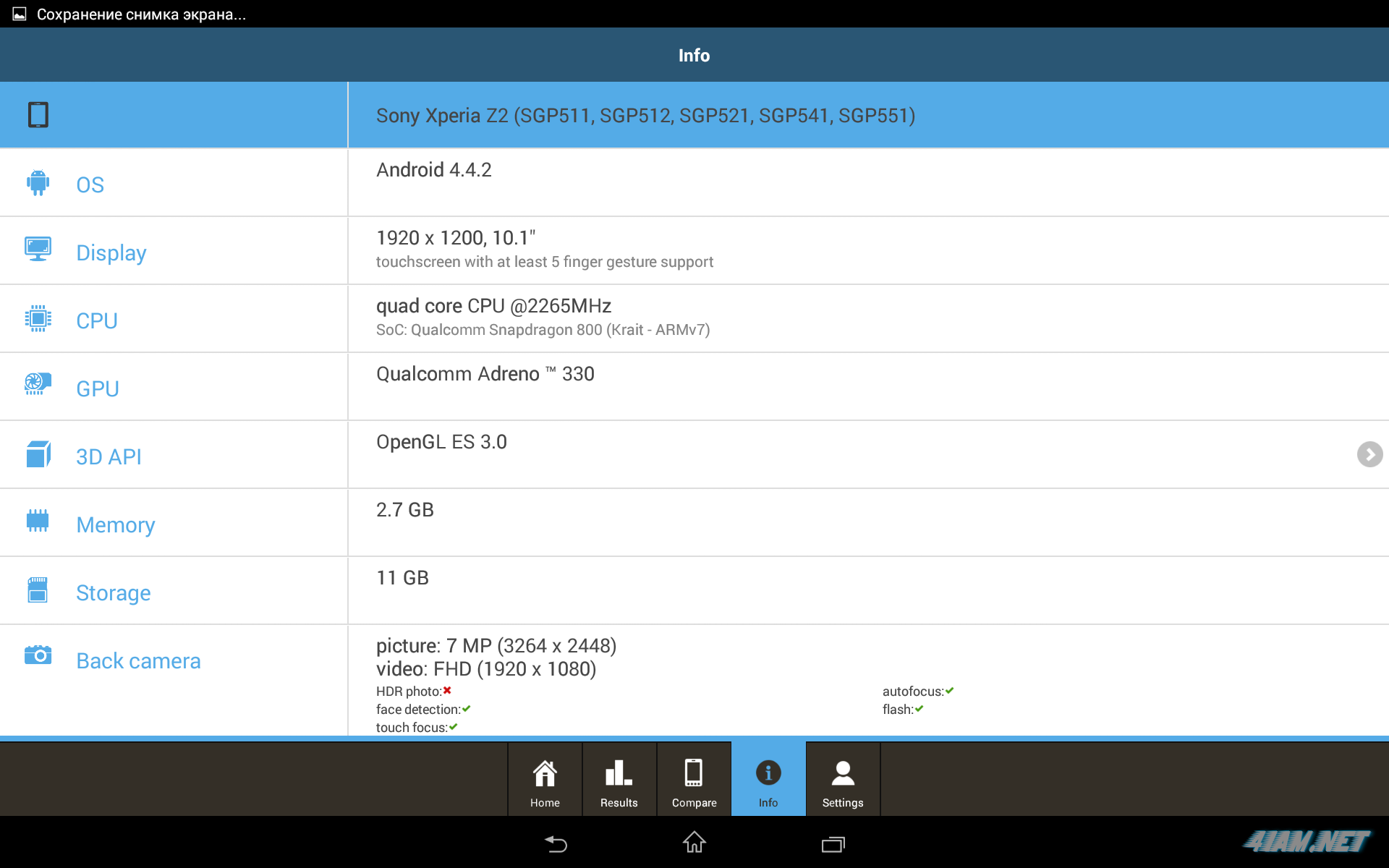Click the autofocus status entry
Viewport: 1389px width, 868px height.
(x=918, y=692)
